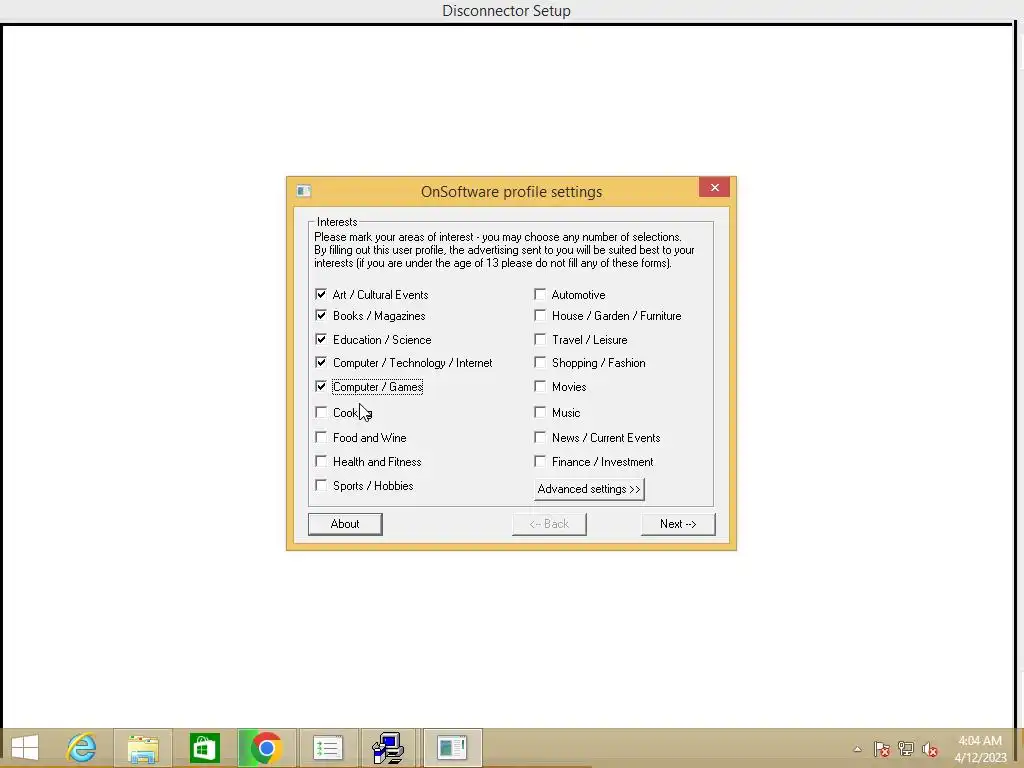The width and height of the screenshot is (1024, 768).
Task: Uncheck Computer / Technology / Internet checkbox
Action: [321, 362]
